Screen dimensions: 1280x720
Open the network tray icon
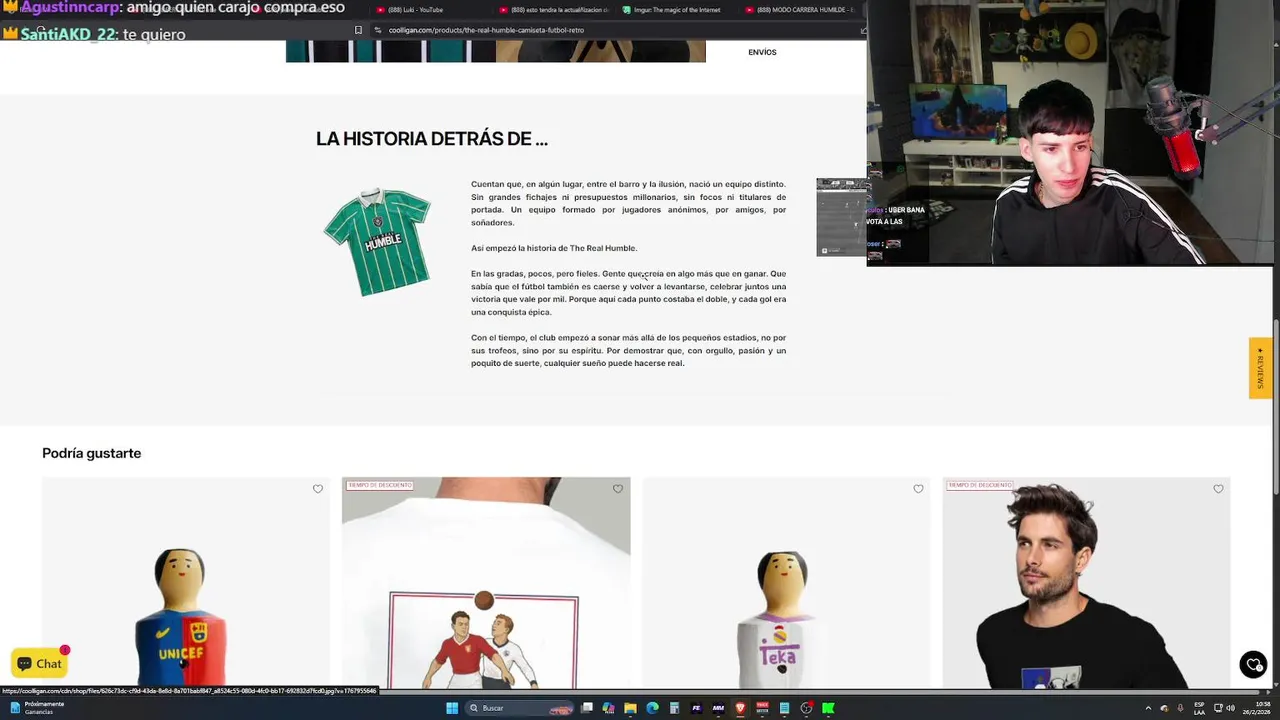point(1218,708)
